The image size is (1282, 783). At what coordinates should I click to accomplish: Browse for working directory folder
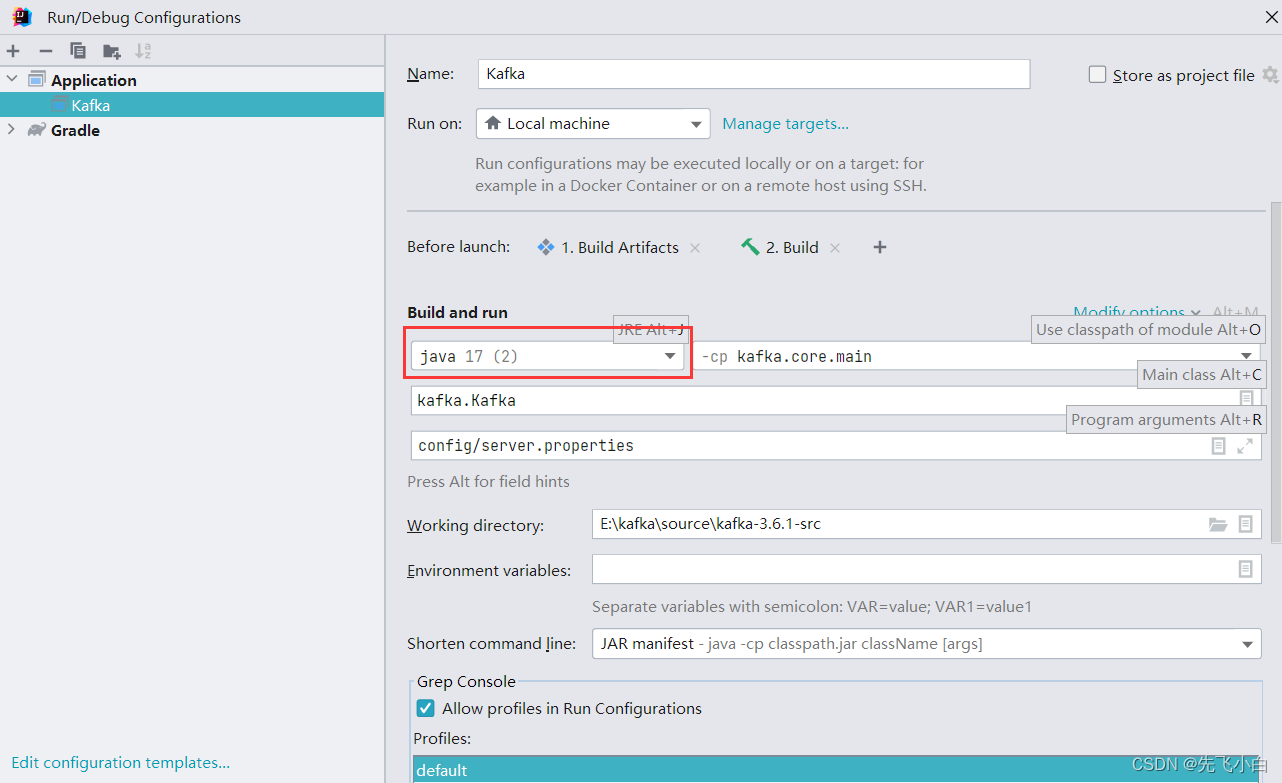(1218, 524)
